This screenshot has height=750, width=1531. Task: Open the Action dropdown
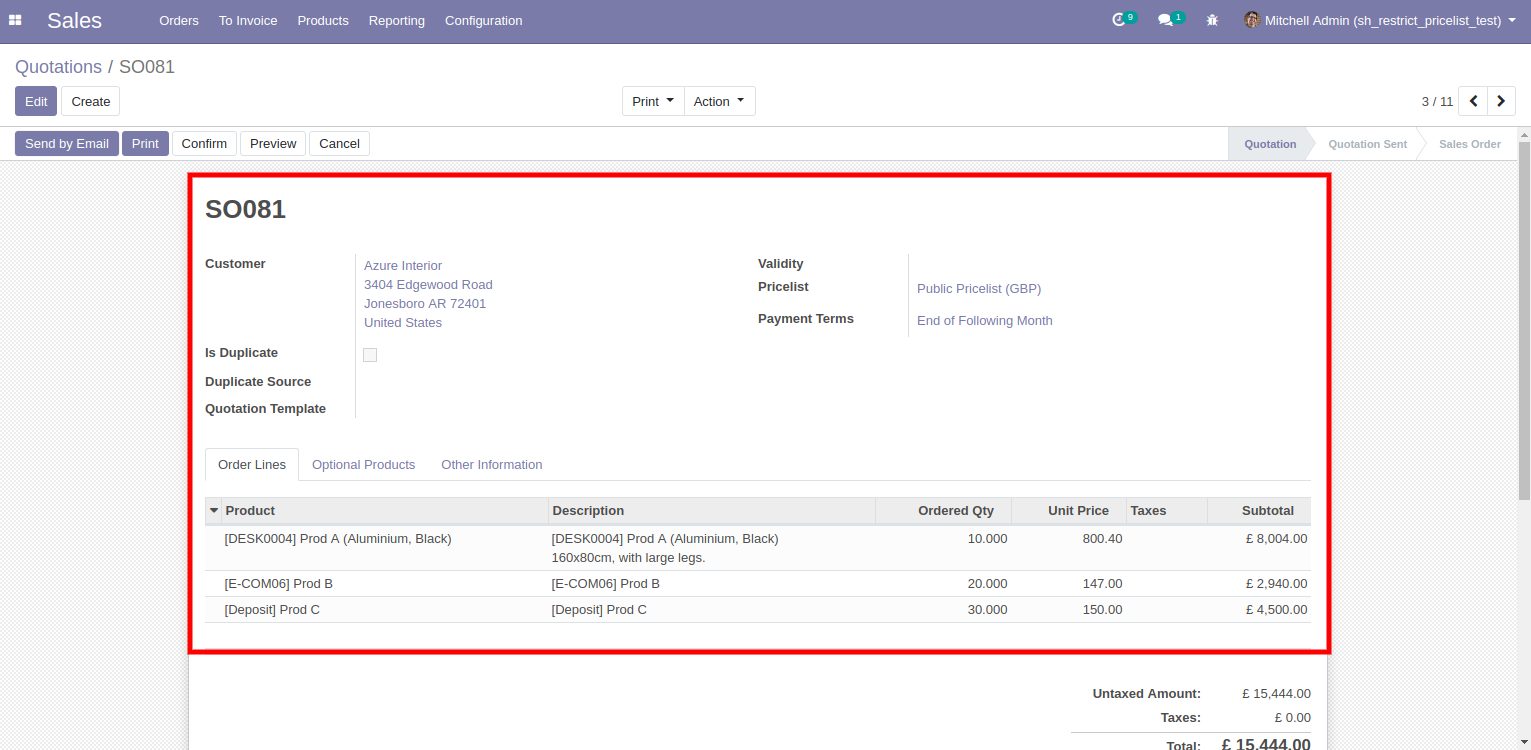[x=719, y=101]
